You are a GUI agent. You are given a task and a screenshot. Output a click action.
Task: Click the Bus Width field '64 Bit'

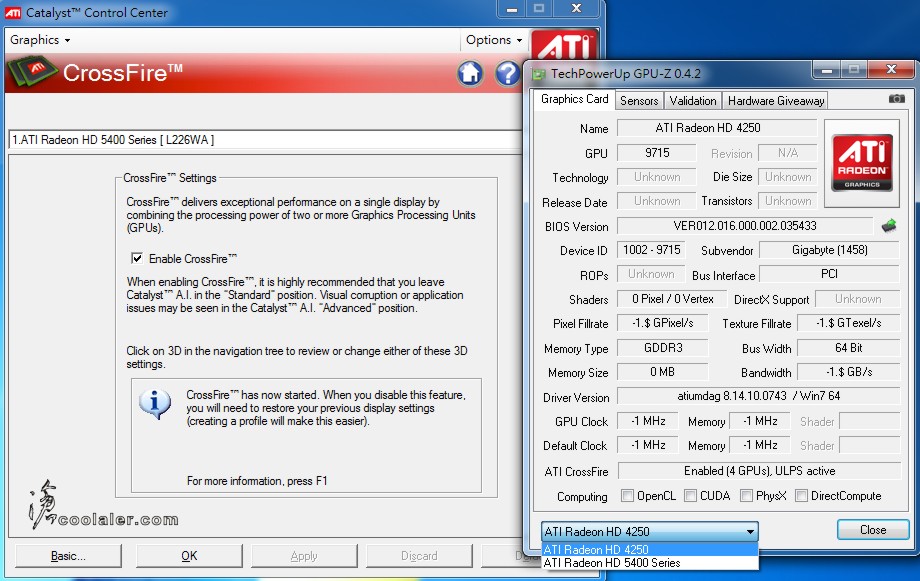[x=848, y=348]
